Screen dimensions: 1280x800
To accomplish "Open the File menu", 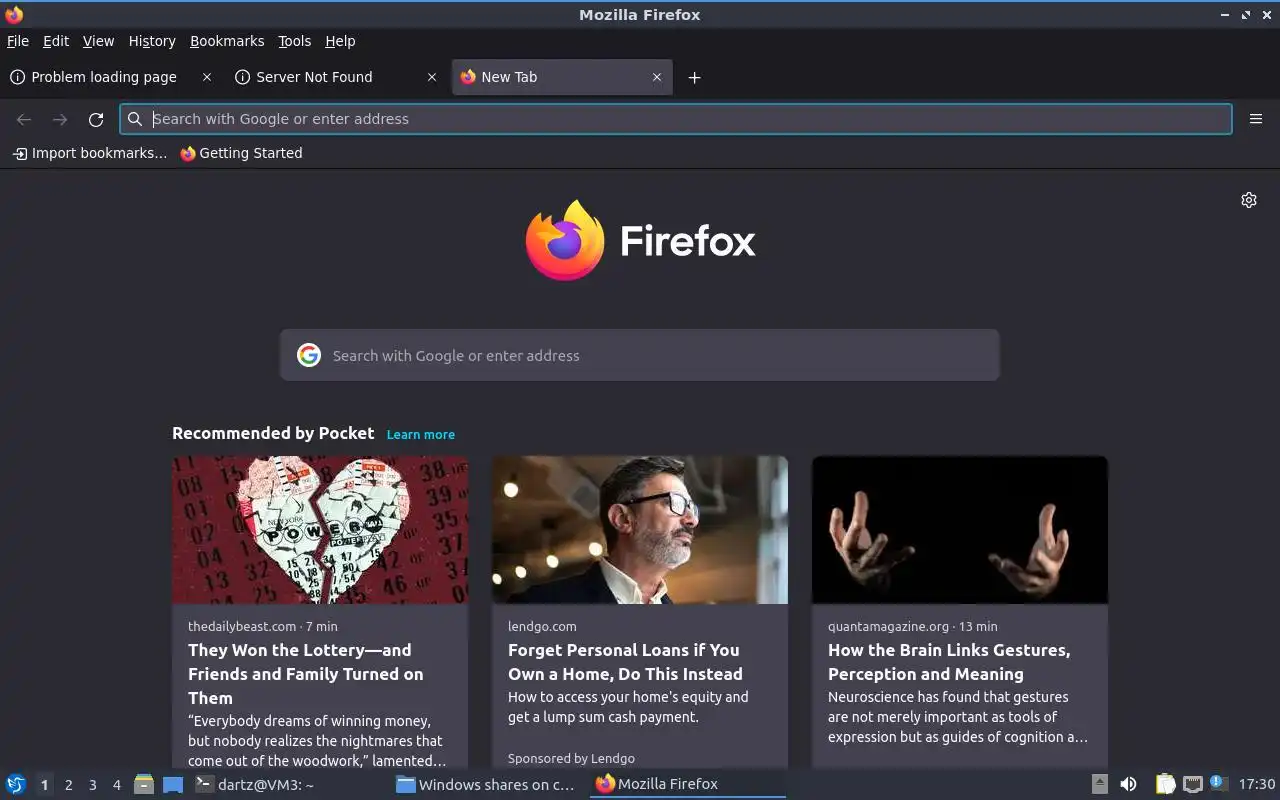I will tap(18, 41).
